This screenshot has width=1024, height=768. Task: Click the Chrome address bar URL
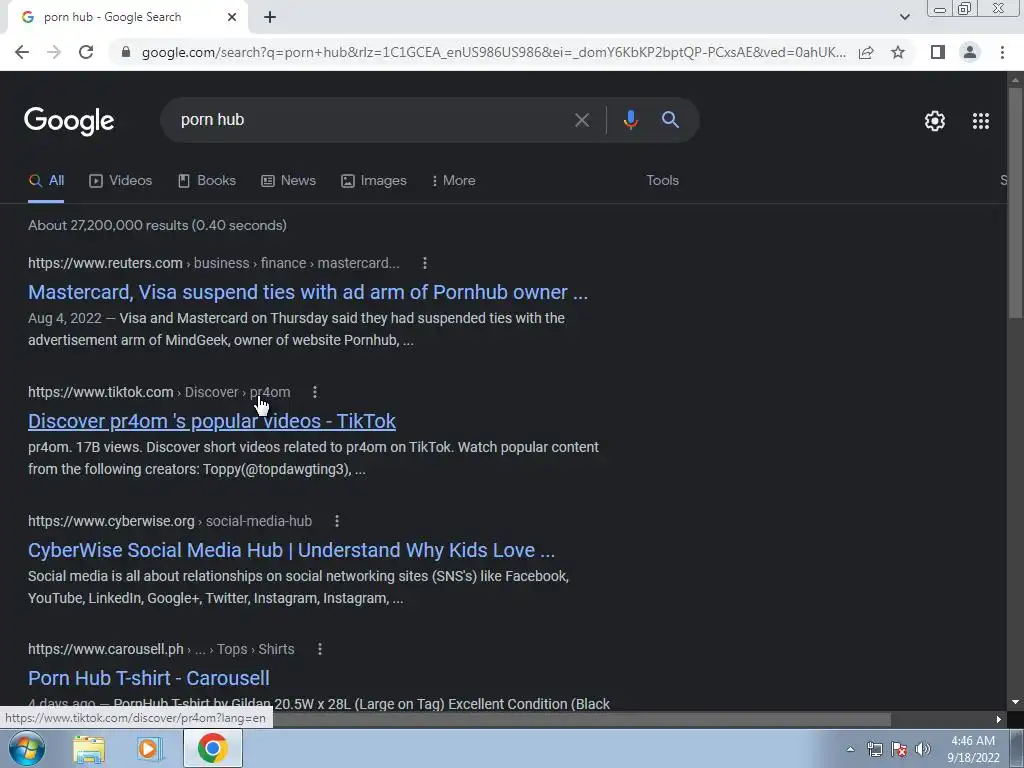[494, 52]
